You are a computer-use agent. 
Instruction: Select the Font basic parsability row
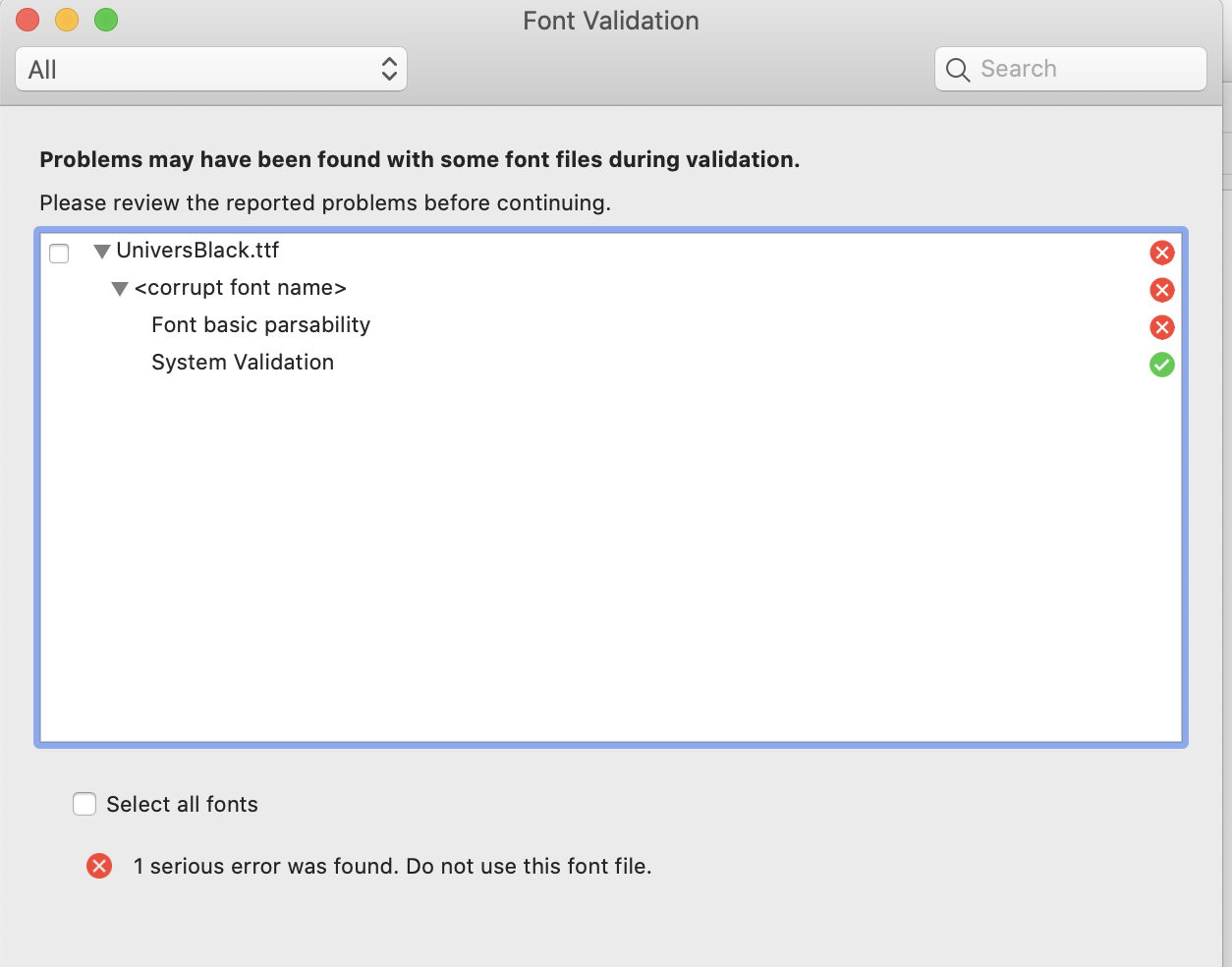tap(260, 325)
